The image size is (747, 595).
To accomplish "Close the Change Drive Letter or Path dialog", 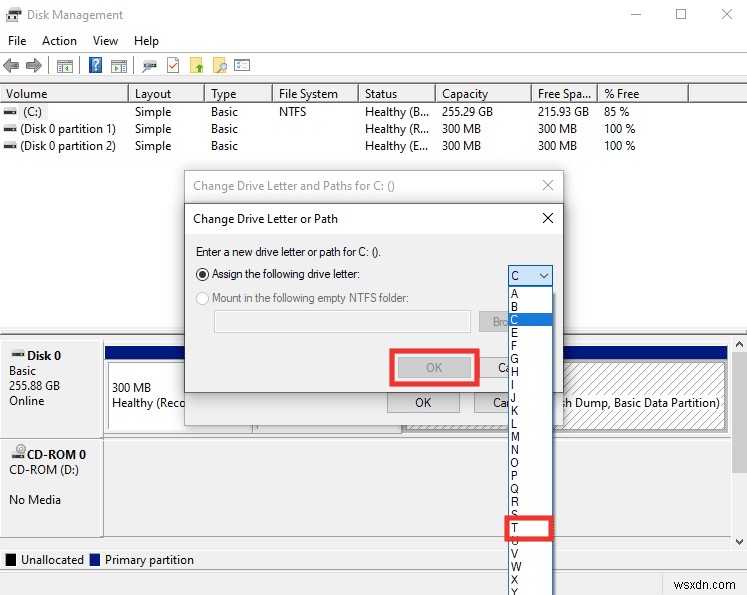I will click(x=548, y=218).
